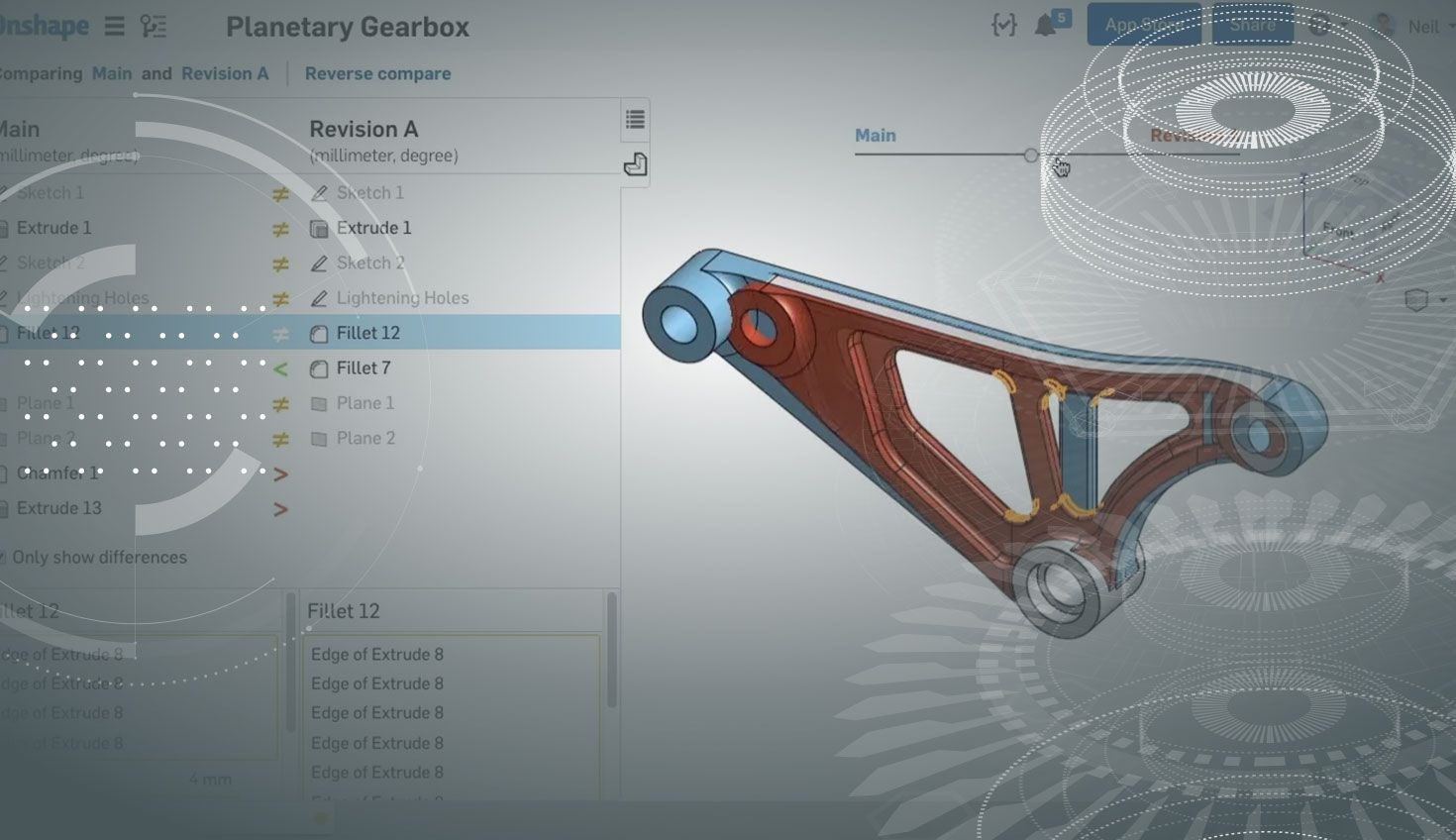Click the document tree icon beside the menu
Image resolution: width=1456 pixels, height=840 pixels.
(154, 27)
